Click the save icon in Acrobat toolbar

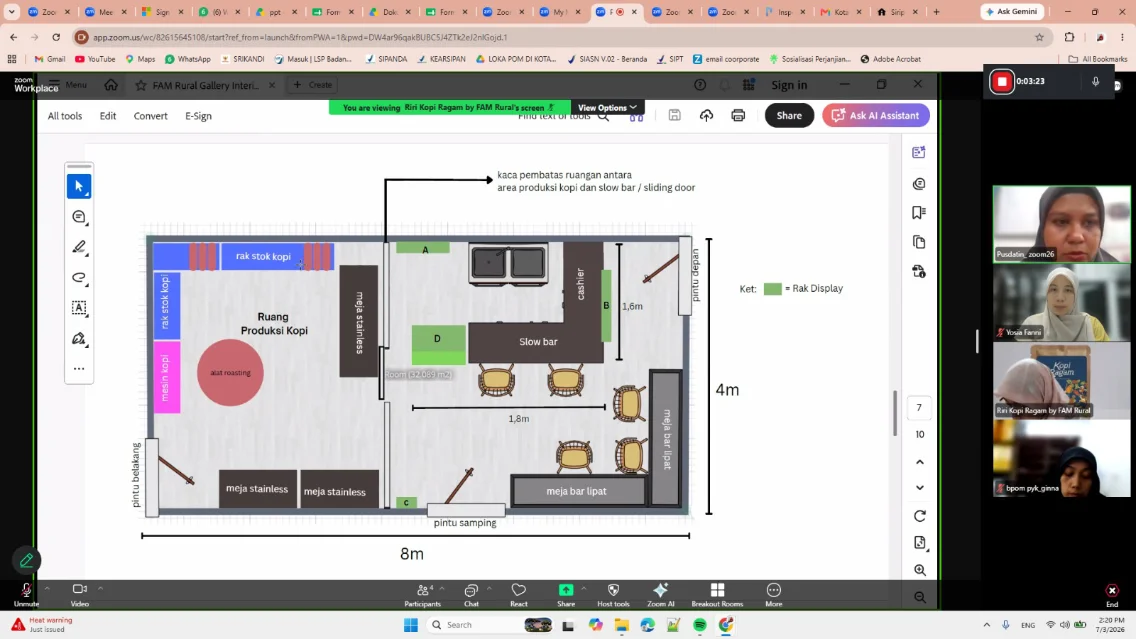tap(674, 115)
